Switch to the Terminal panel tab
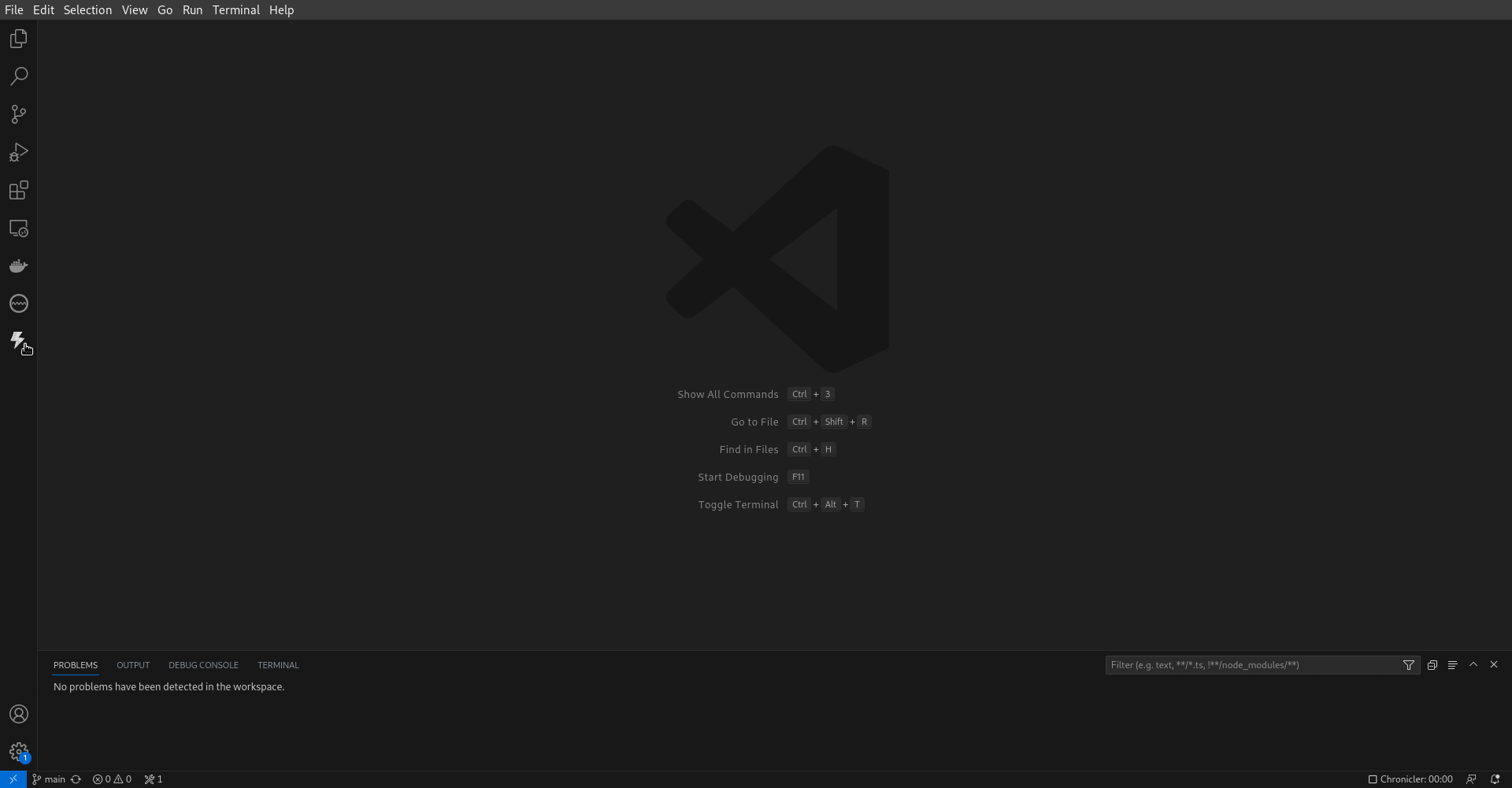This screenshot has width=1512, height=788. tap(278, 665)
